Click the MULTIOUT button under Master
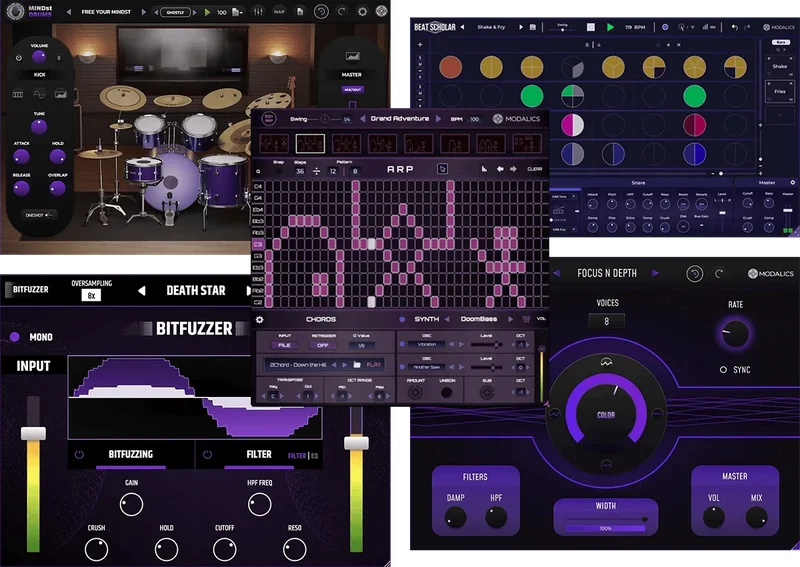This screenshot has width=800, height=567. [x=352, y=89]
